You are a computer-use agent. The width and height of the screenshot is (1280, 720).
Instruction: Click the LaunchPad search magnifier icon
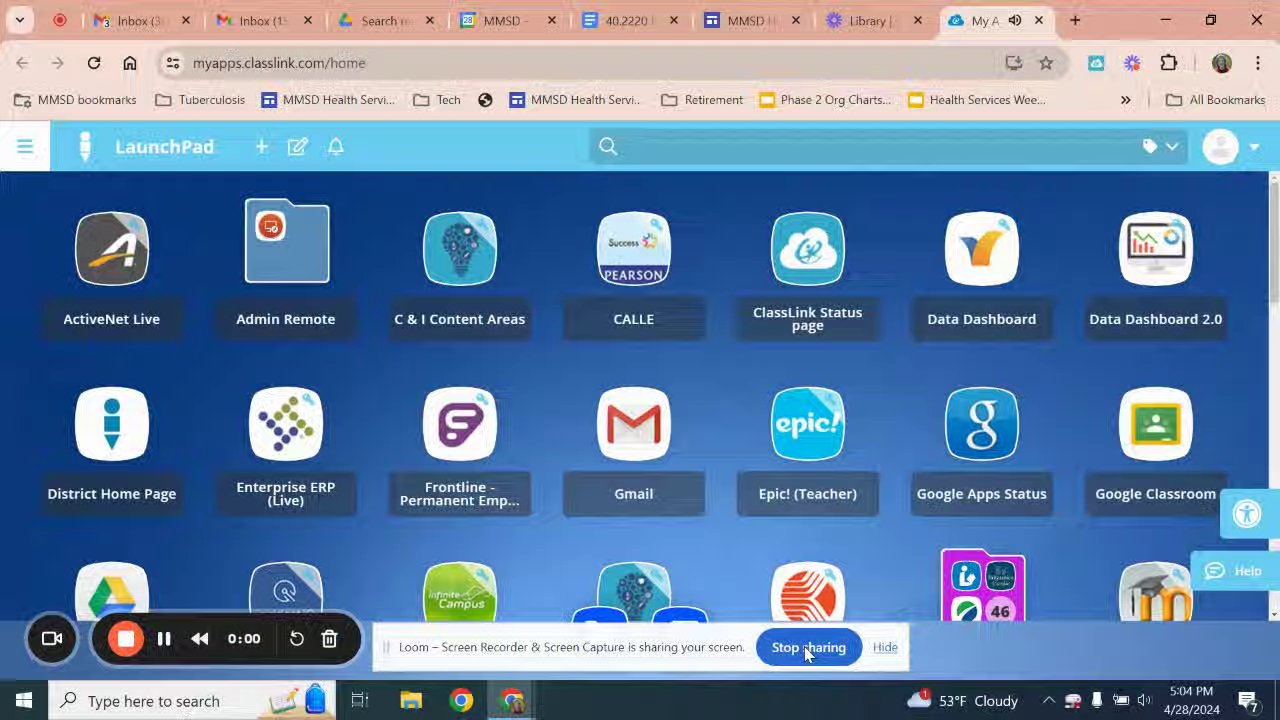608,147
